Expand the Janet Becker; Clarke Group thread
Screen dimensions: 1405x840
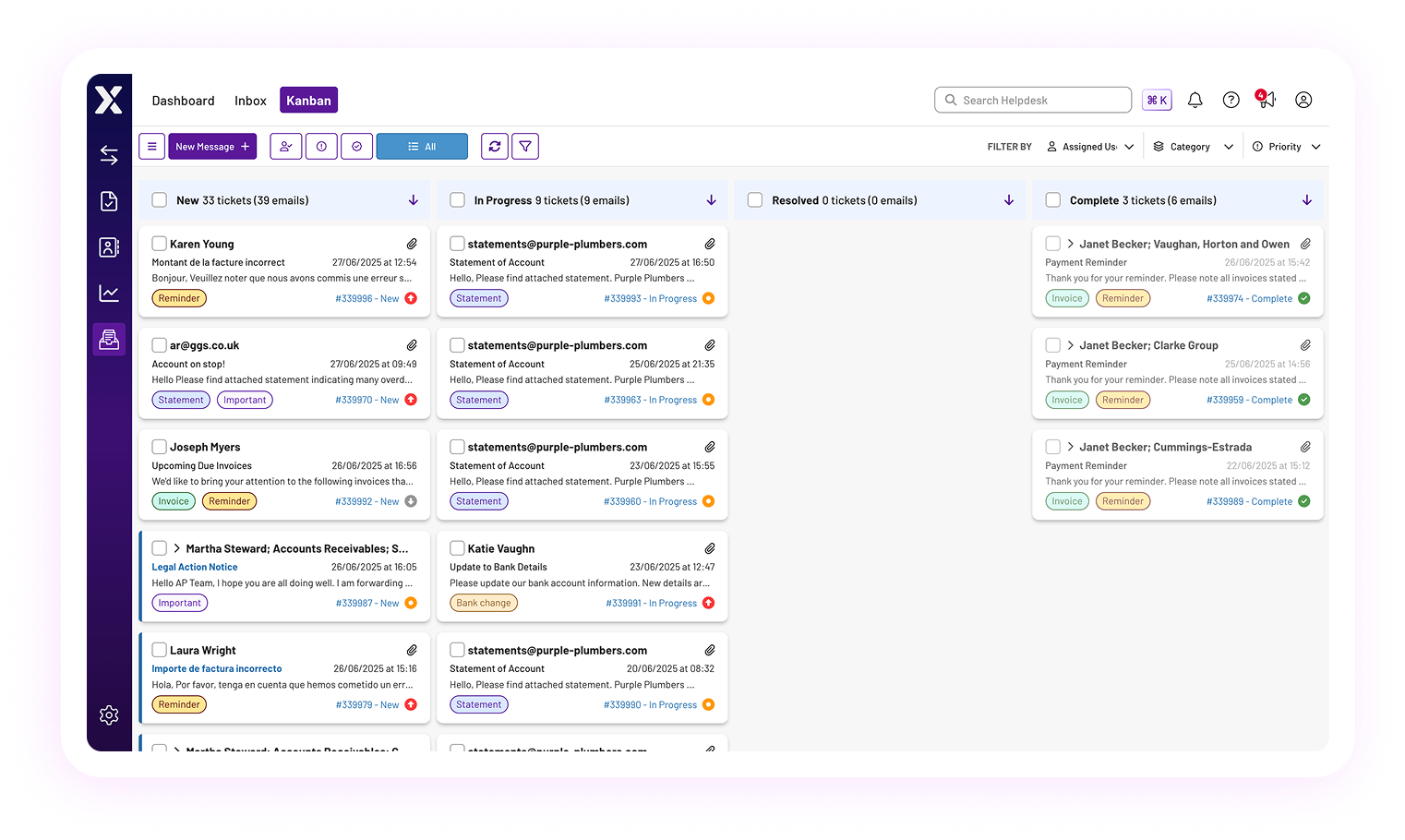1069,344
